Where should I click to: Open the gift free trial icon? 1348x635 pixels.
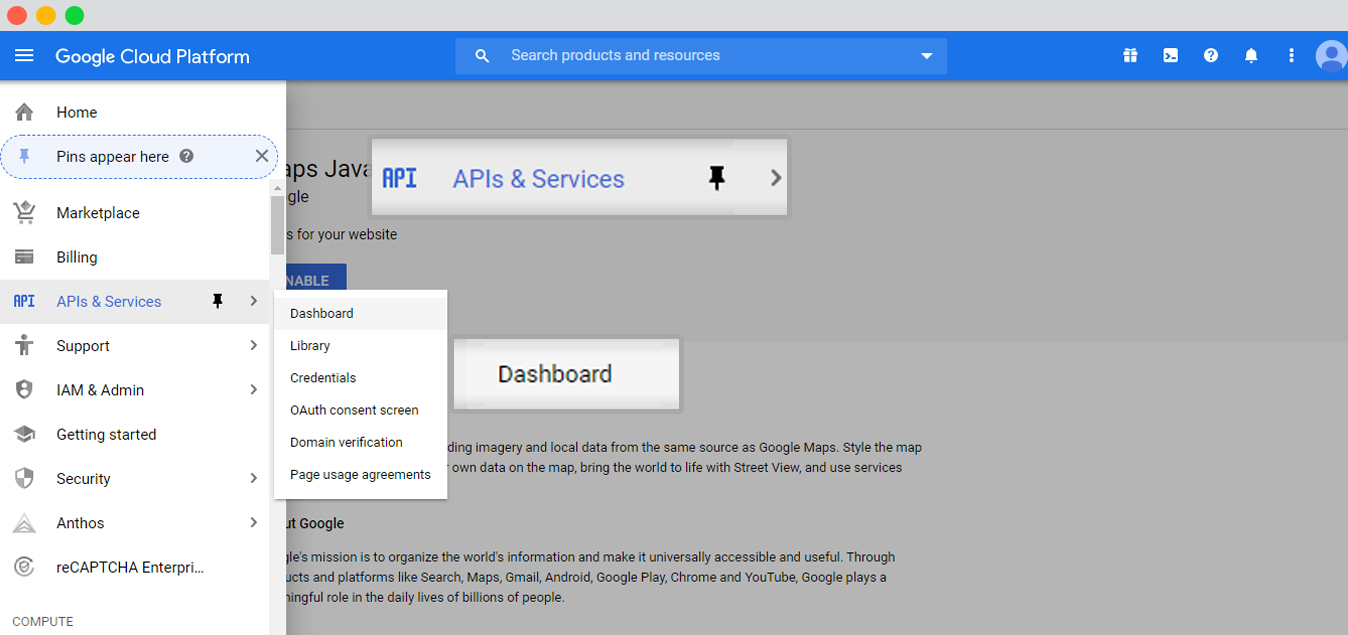point(1130,56)
